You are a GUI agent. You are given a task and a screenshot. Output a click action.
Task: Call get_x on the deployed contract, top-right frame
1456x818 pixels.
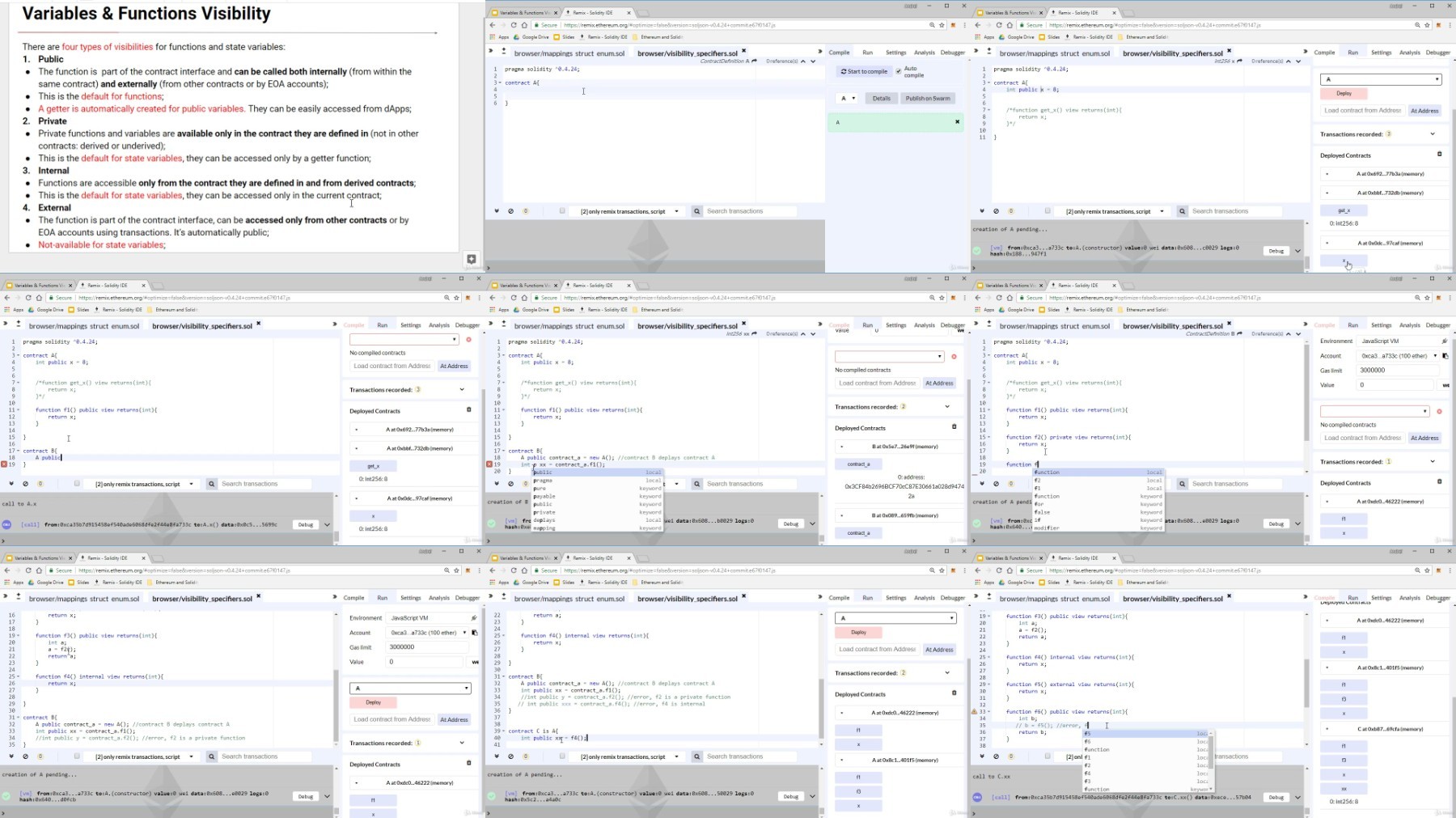click(x=1344, y=210)
